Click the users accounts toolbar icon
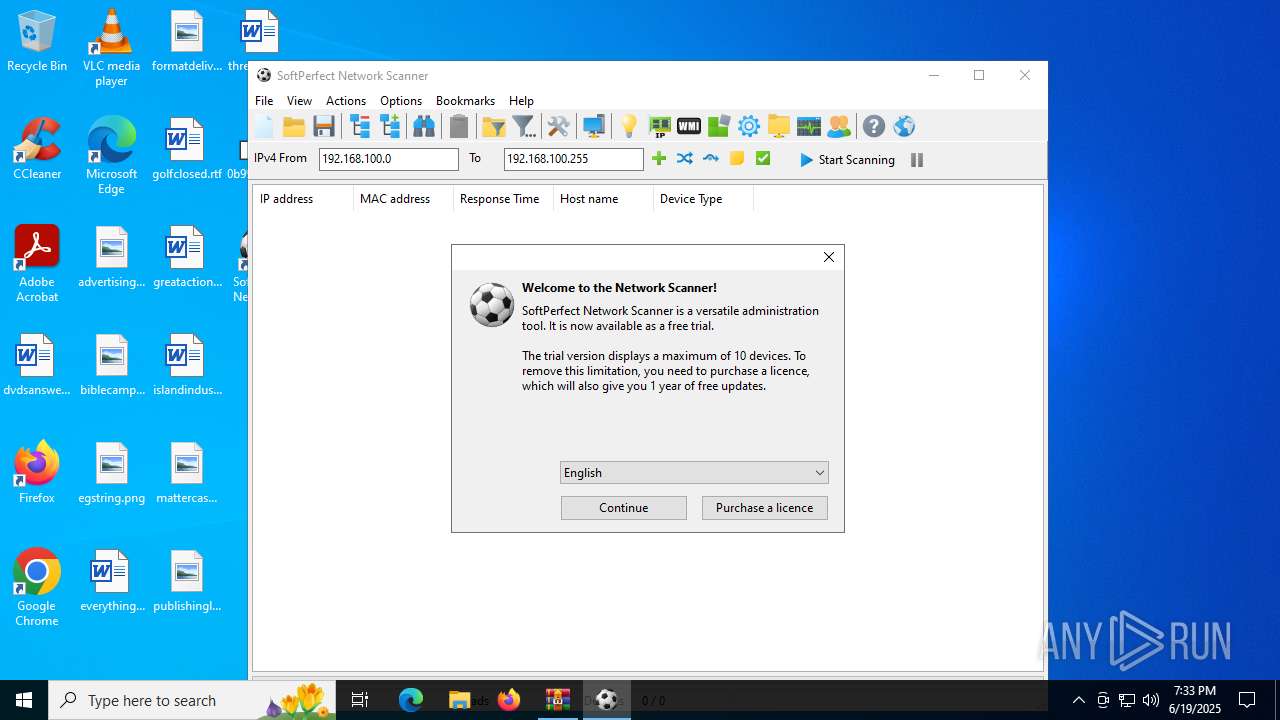1280x720 pixels. click(839, 126)
